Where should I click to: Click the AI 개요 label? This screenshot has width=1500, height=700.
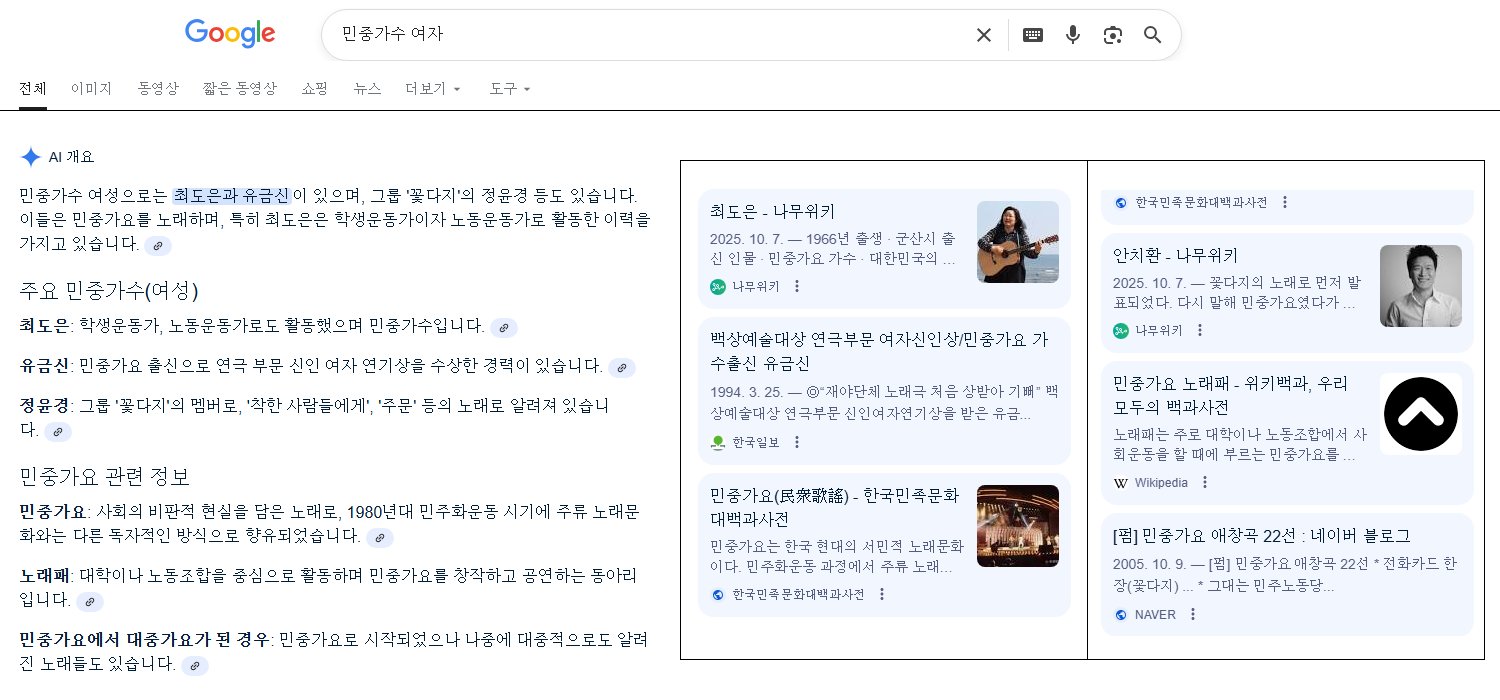pyautogui.click(x=71, y=157)
